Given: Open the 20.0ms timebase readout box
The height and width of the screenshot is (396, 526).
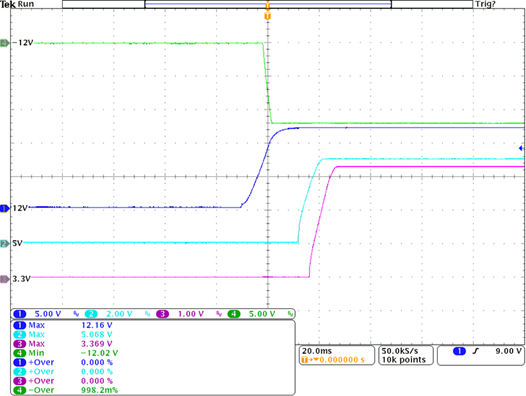Looking at the screenshot, I should (x=336, y=355).
